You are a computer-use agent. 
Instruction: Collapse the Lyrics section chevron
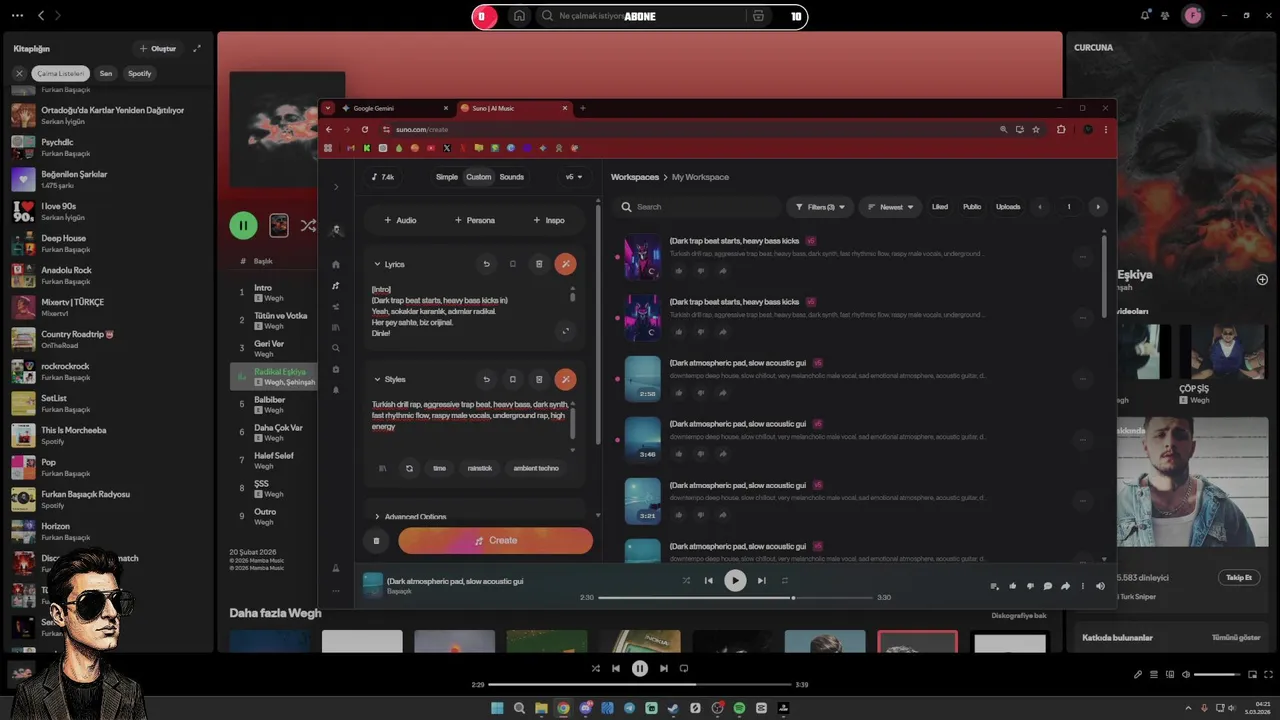pos(377,264)
